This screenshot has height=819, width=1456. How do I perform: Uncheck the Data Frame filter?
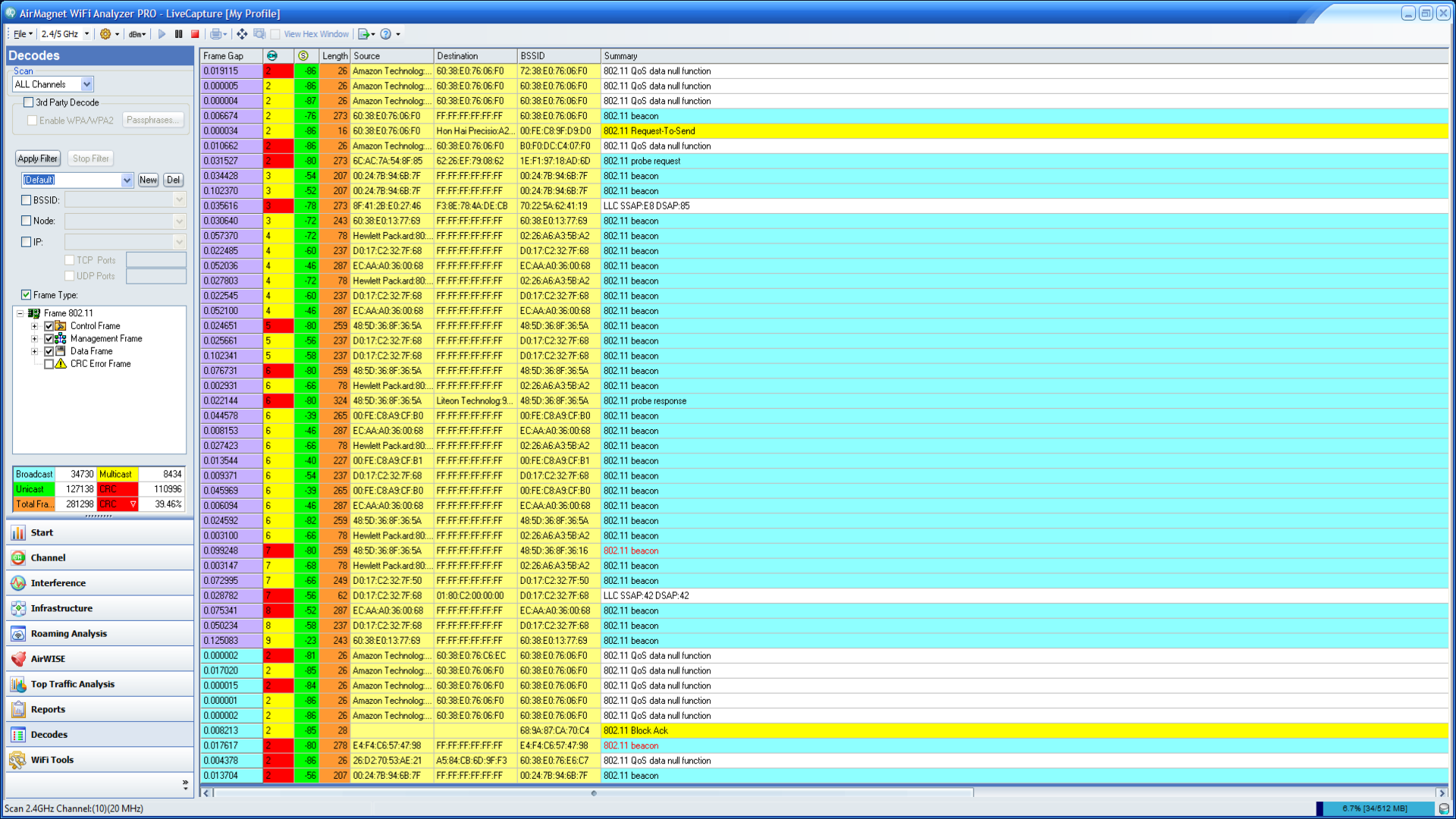[x=49, y=351]
